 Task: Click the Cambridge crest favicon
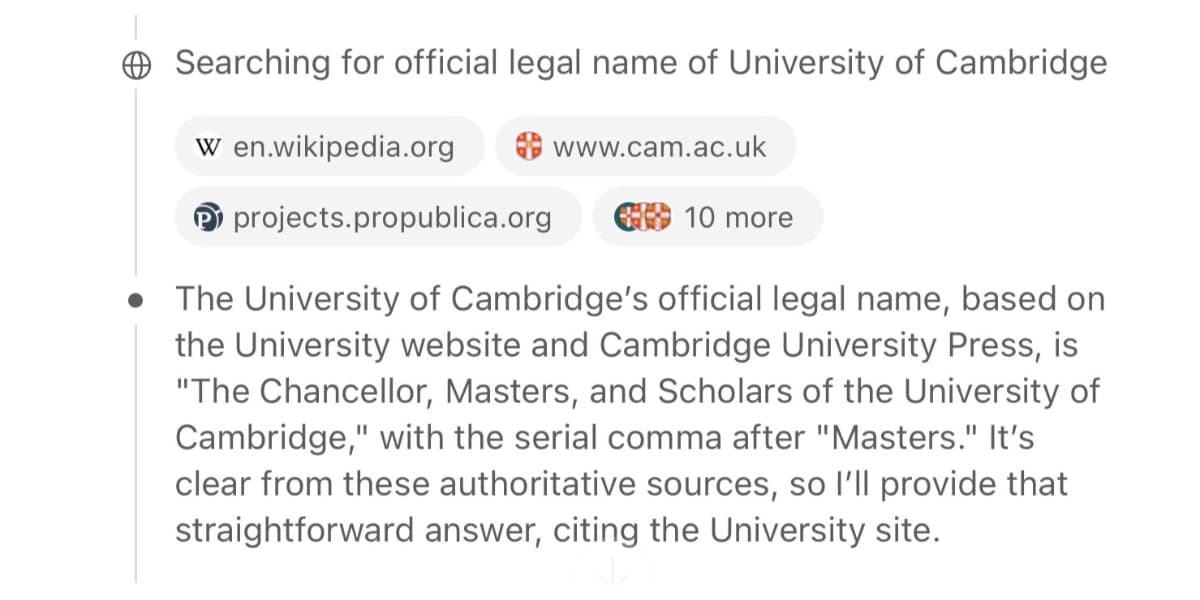tap(528, 147)
